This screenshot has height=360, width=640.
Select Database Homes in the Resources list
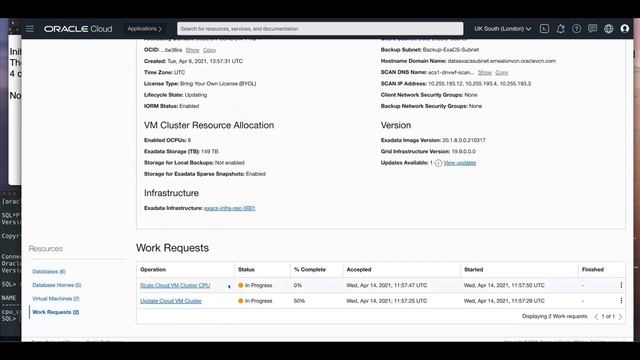[57, 285]
